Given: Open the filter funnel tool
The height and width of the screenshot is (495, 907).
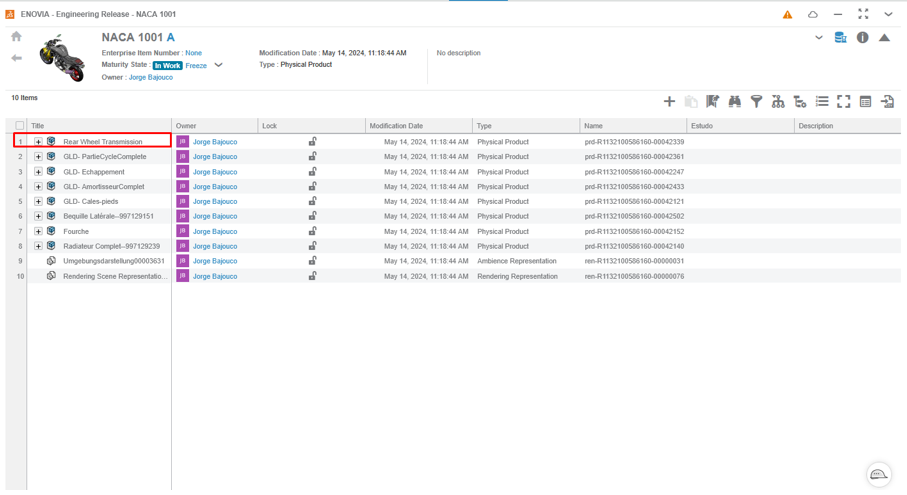Looking at the screenshot, I should 756,101.
